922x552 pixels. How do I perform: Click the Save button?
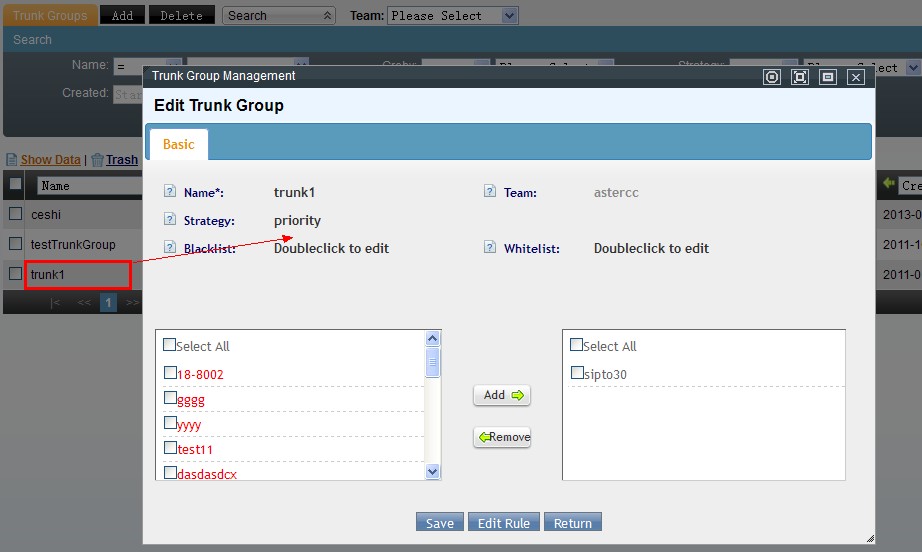pyautogui.click(x=440, y=522)
